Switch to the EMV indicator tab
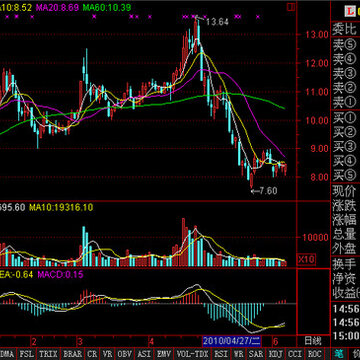This screenshot has height=360, width=360. point(164,354)
